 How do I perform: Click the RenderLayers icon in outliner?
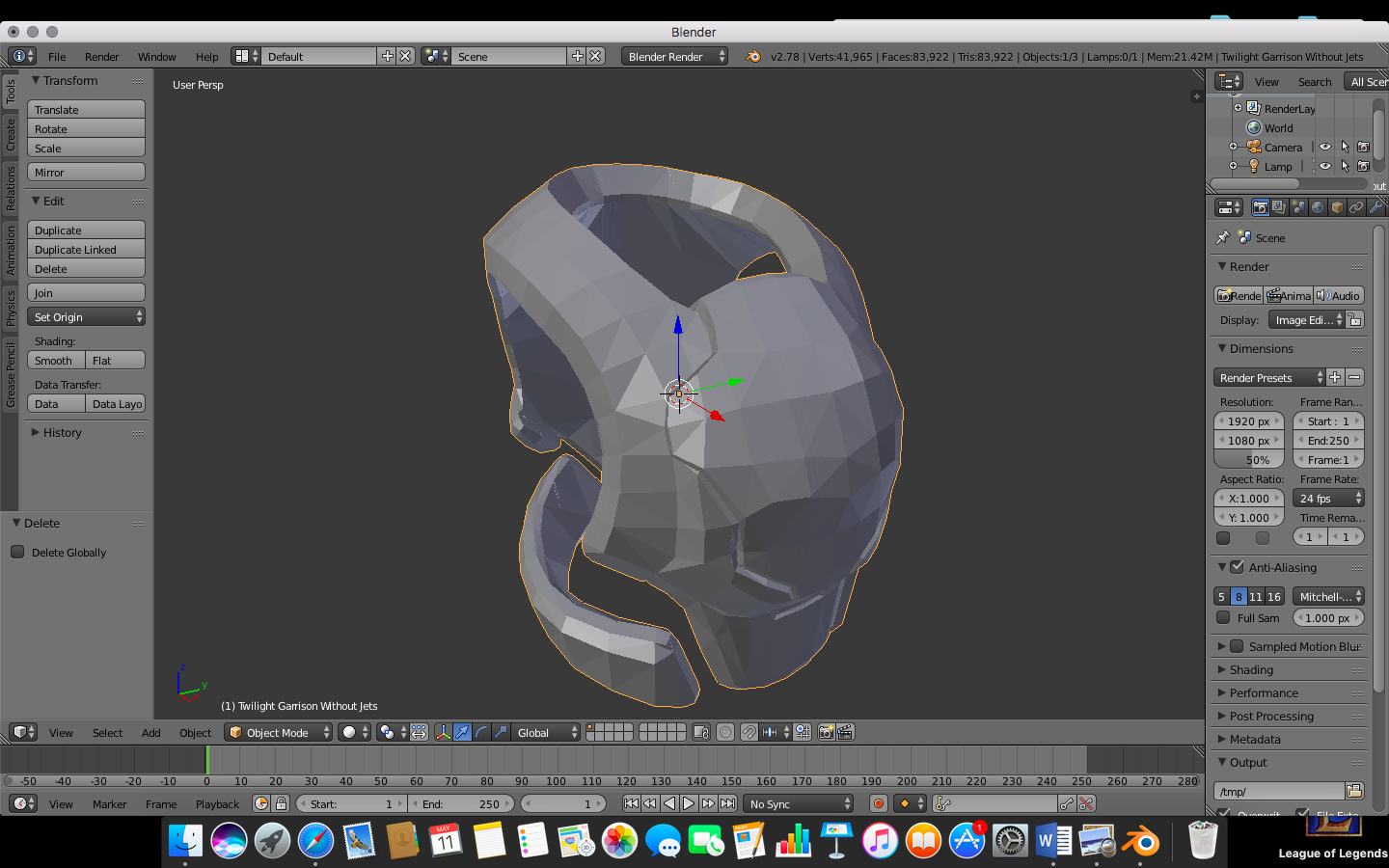pos(1254,108)
